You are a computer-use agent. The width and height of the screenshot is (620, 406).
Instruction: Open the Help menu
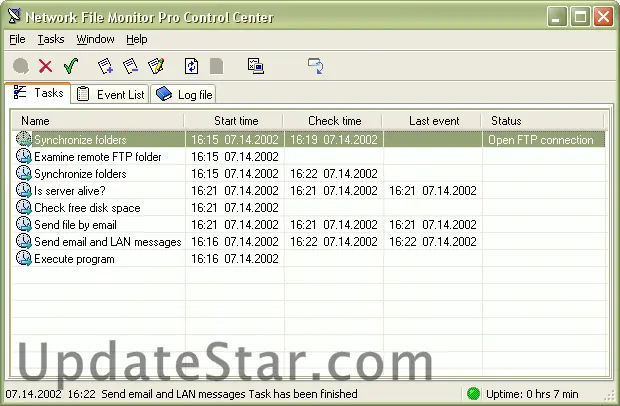137,39
